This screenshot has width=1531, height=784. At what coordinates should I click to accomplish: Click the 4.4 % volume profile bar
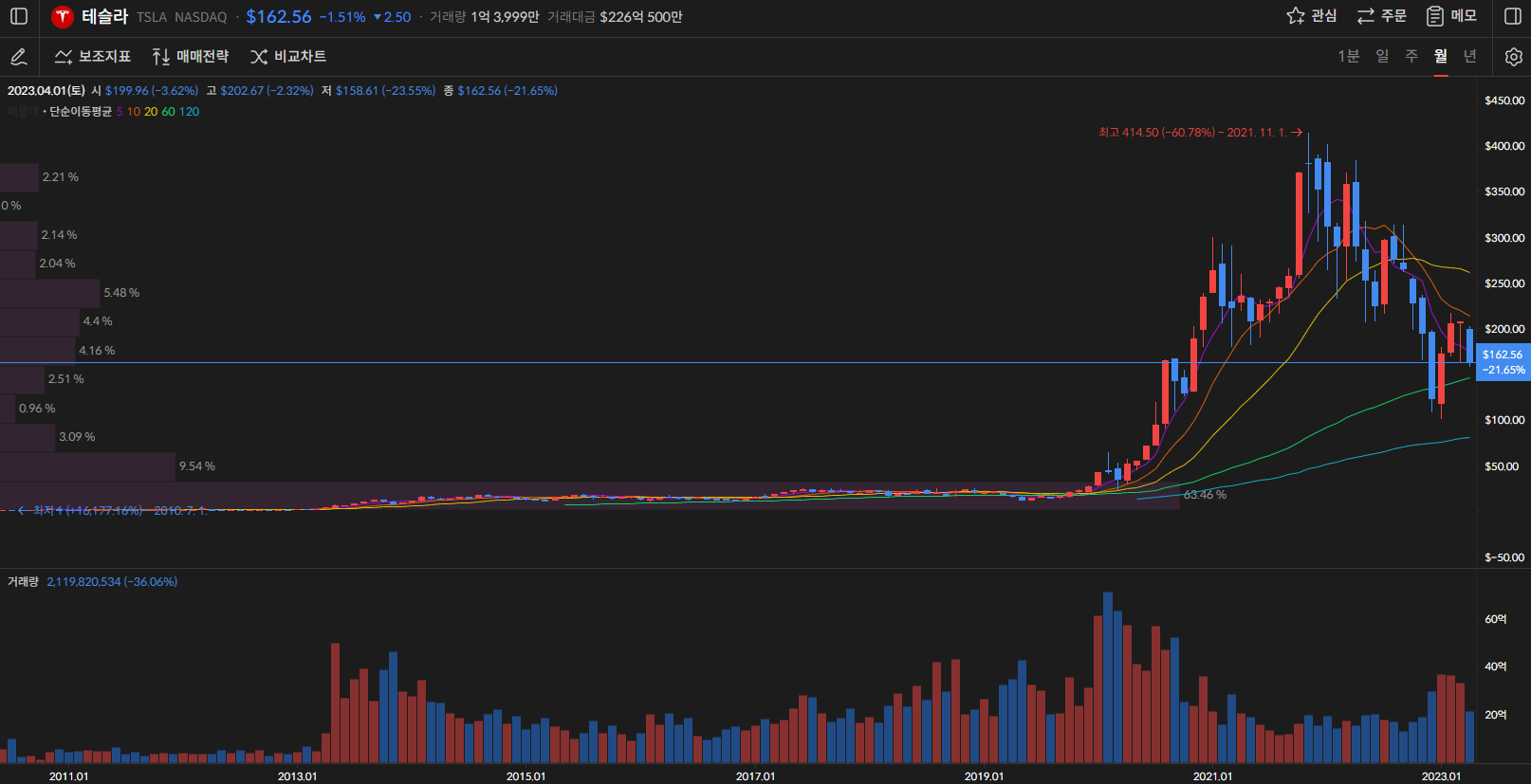(39, 321)
